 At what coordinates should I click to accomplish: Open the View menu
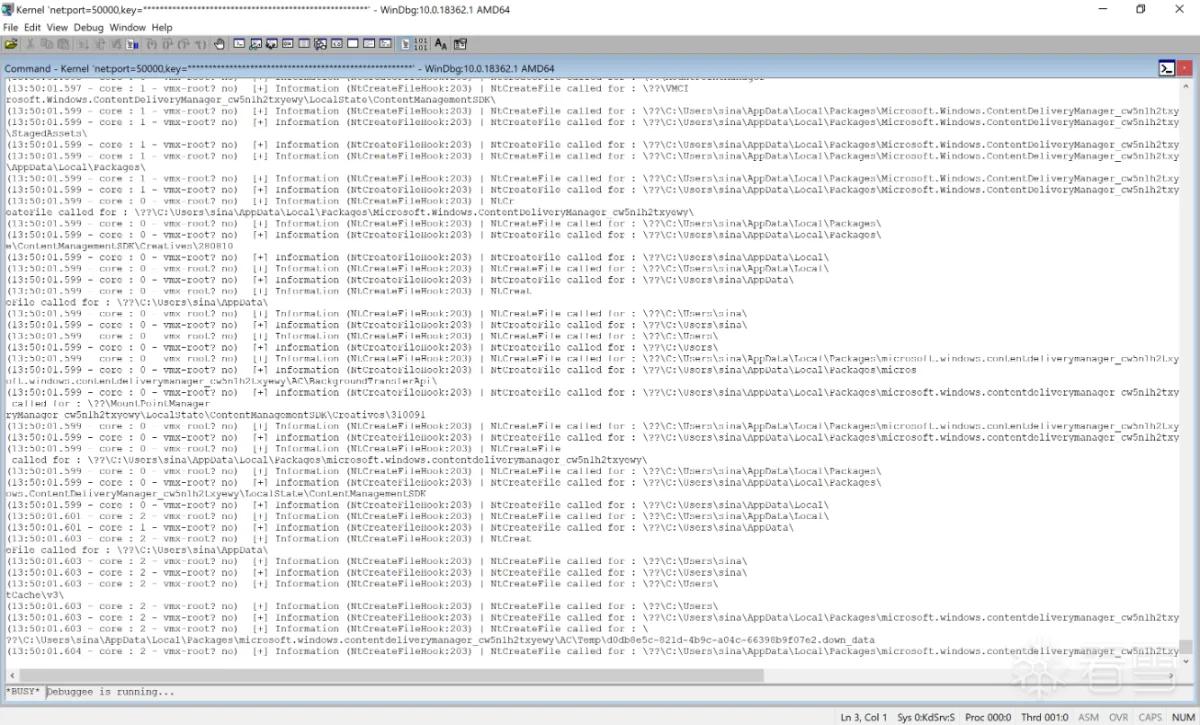coord(57,27)
